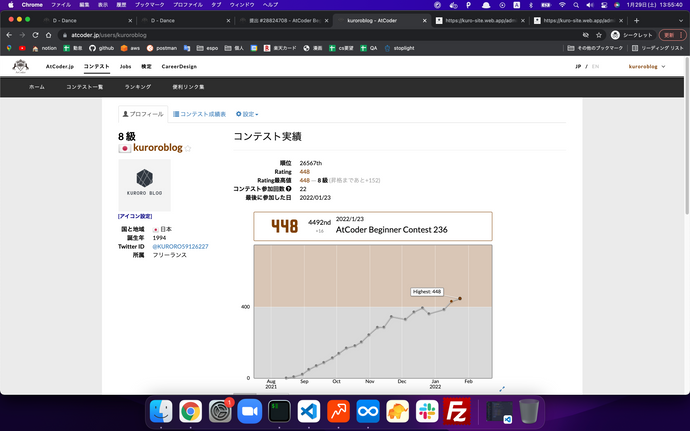Screen dimensions: 690x431
Task: Click the browser back arrow
Action: [9, 35]
